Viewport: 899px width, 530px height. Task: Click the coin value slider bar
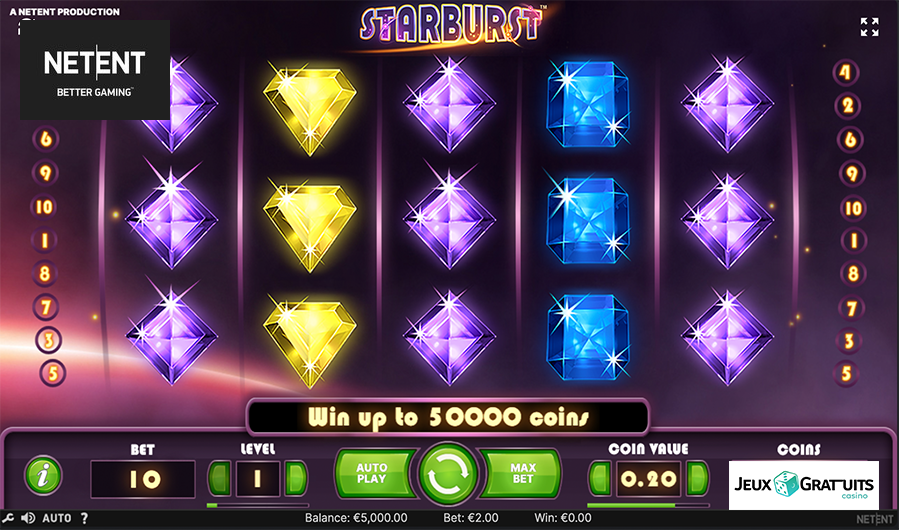(648, 505)
